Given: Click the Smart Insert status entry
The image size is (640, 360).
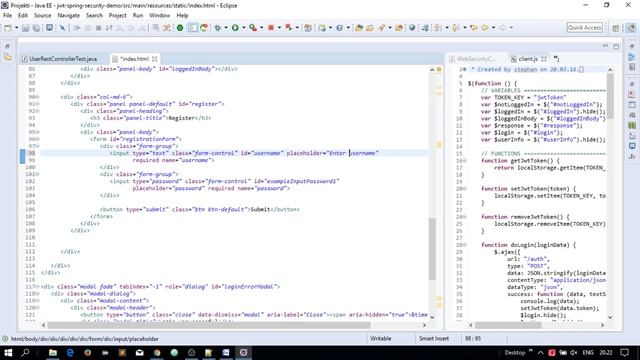Looking at the screenshot, I should 434,339.
